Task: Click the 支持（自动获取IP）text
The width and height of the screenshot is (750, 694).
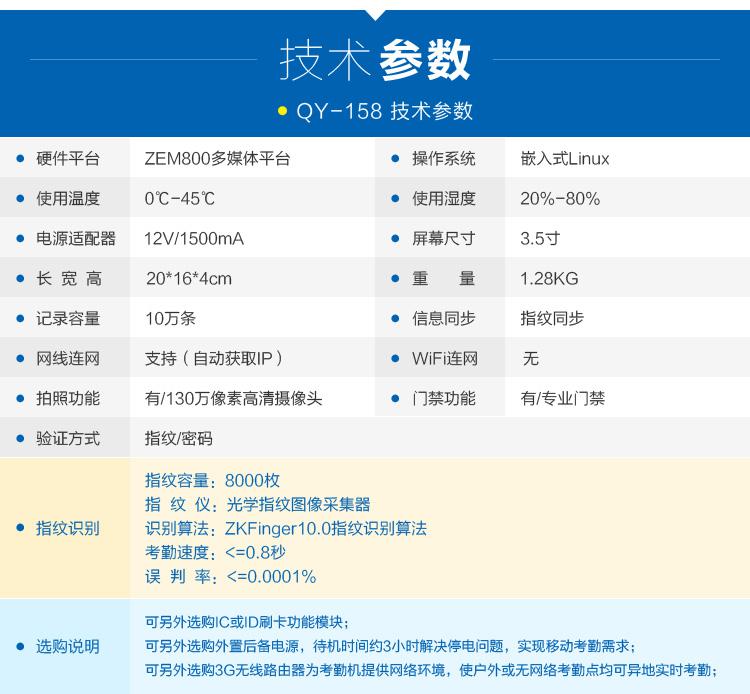Action: (214, 359)
